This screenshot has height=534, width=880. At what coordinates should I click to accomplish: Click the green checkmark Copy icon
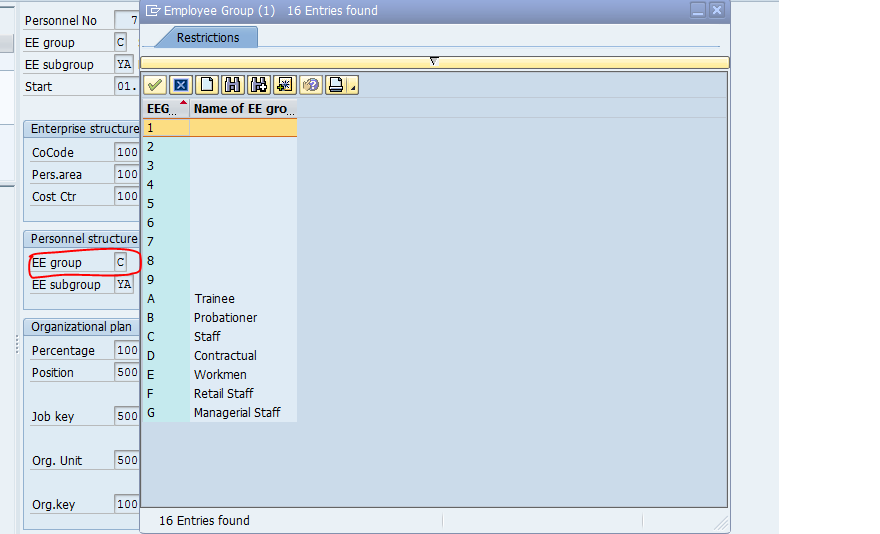pyautogui.click(x=155, y=85)
